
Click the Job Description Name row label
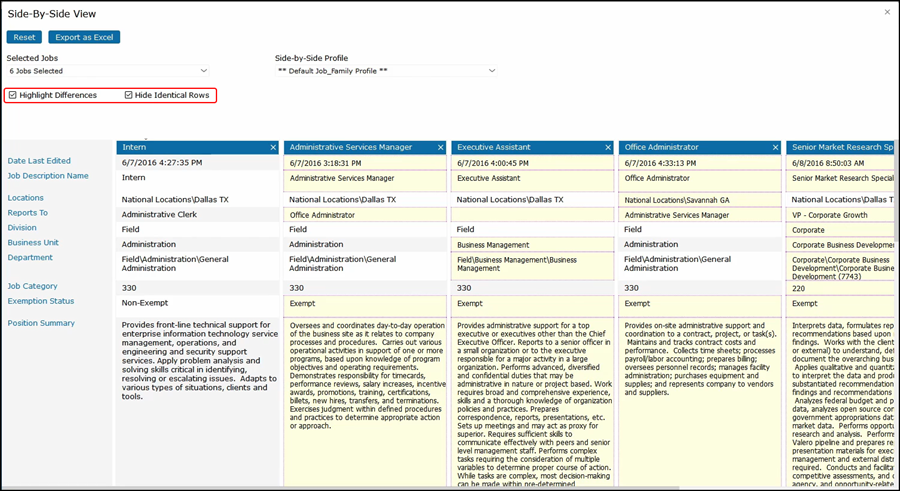[x=49, y=176]
